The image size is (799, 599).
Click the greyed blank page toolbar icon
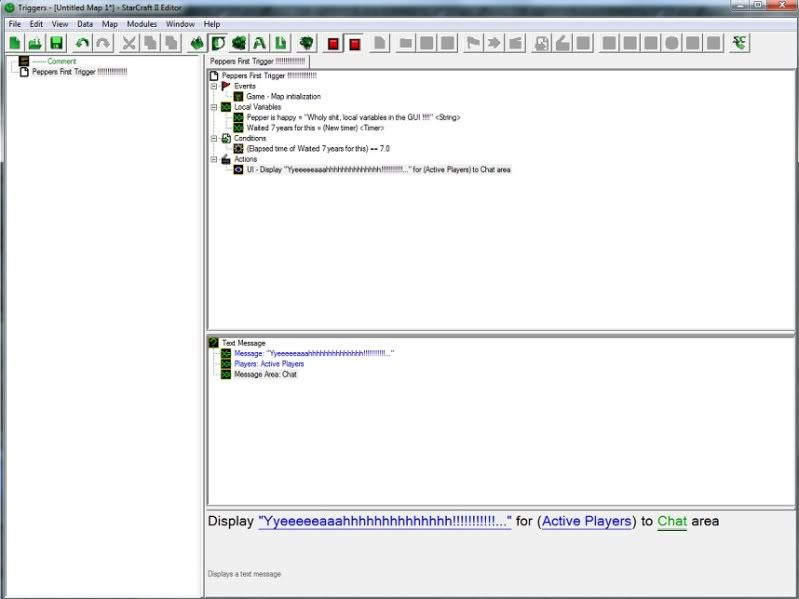point(380,43)
